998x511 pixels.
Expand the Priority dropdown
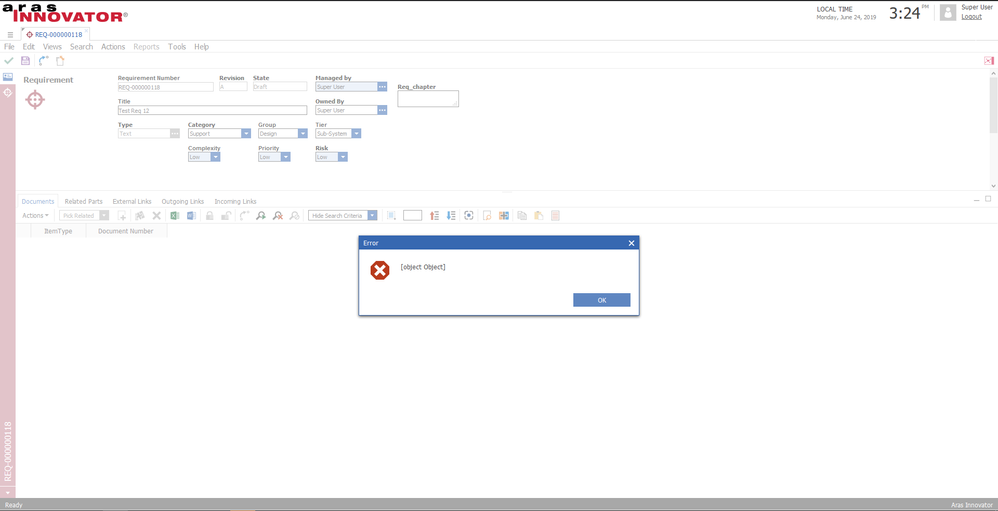coord(285,157)
